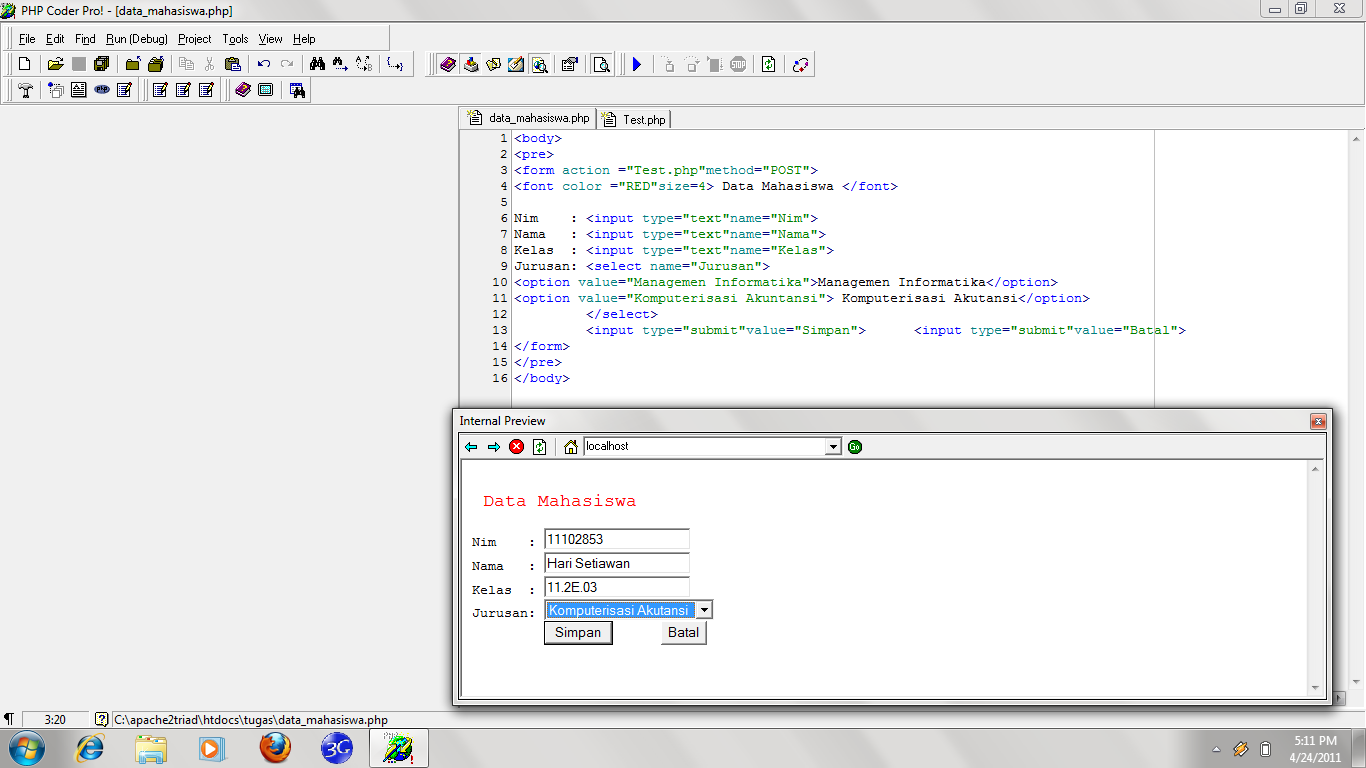Image resolution: width=1366 pixels, height=768 pixels.
Task: Click line number 10 in the code gutter
Action: (500, 282)
